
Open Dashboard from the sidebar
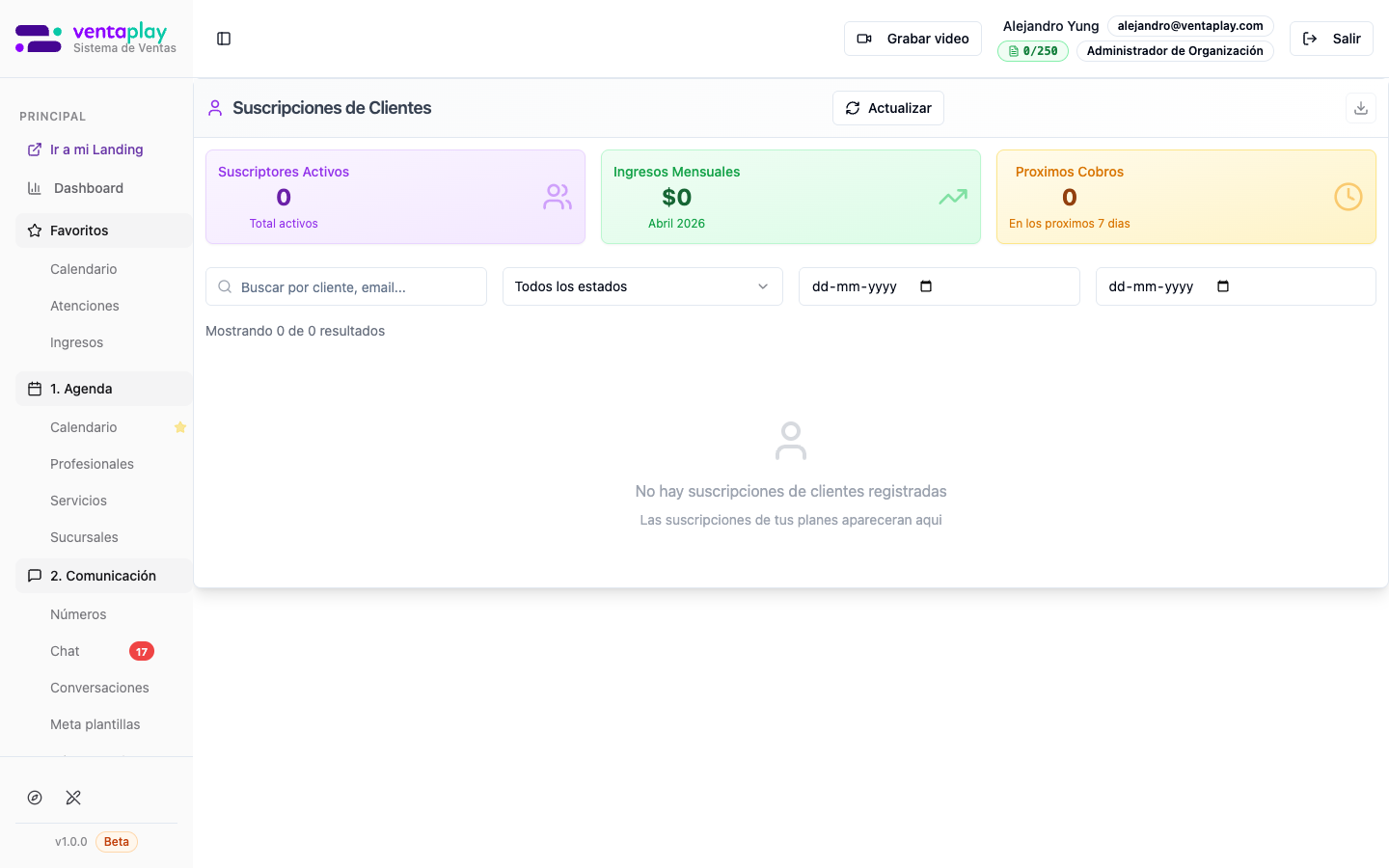89,188
